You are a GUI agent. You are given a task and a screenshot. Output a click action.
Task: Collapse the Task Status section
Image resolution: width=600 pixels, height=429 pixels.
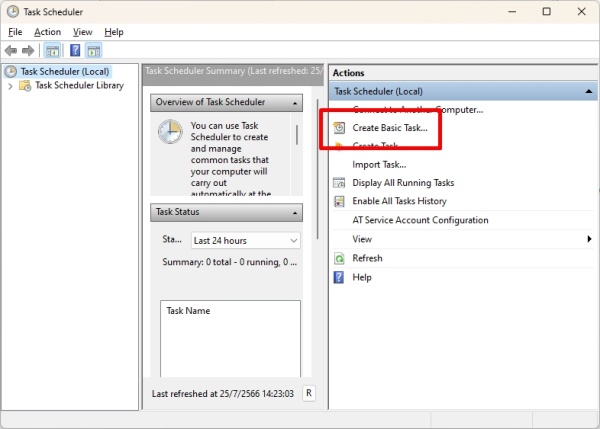(x=295, y=213)
